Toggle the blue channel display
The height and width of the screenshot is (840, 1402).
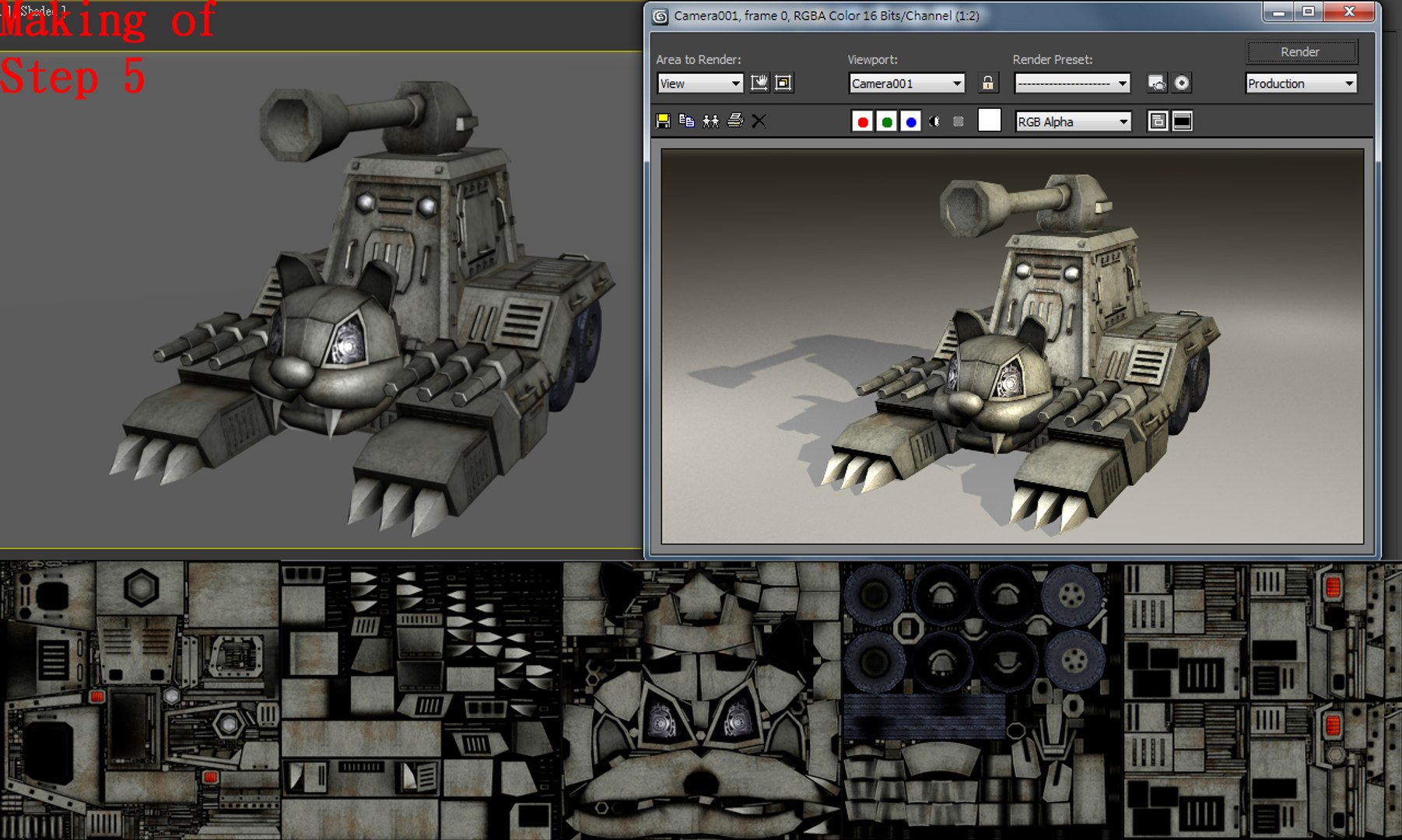coord(910,121)
